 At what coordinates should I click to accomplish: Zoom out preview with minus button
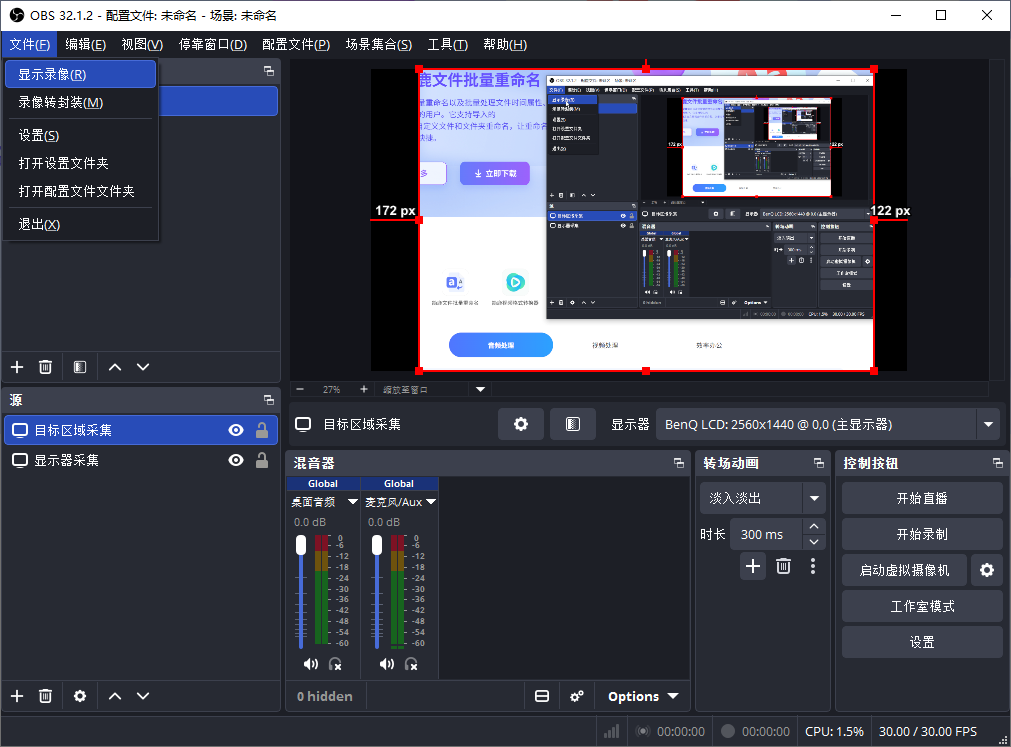(300, 389)
